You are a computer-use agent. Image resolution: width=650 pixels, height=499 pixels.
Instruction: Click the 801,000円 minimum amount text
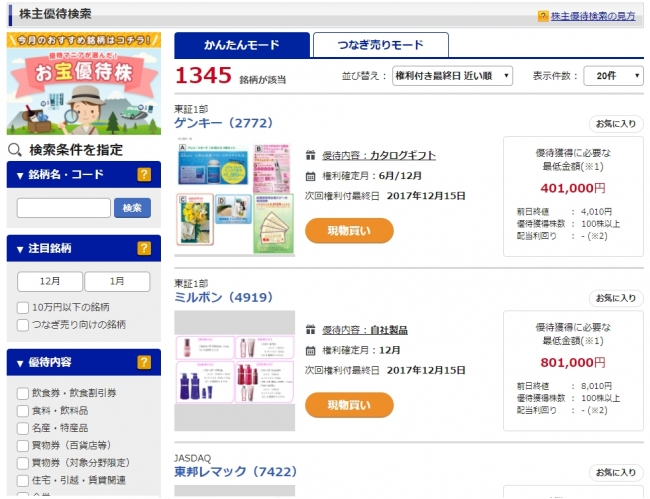click(573, 363)
